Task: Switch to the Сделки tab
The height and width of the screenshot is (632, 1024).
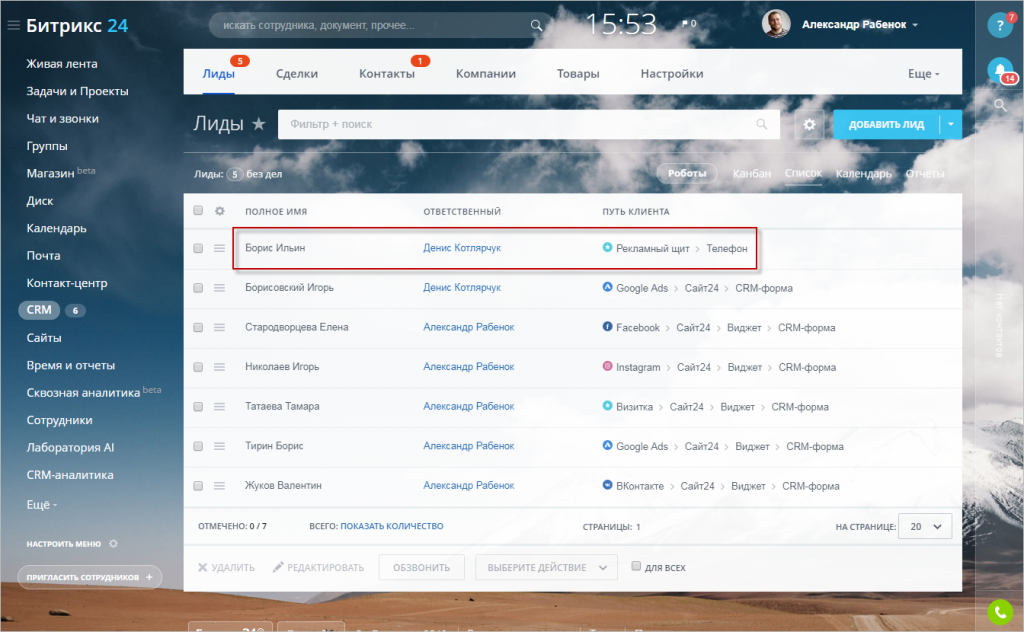Action: pyautogui.click(x=296, y=74)
